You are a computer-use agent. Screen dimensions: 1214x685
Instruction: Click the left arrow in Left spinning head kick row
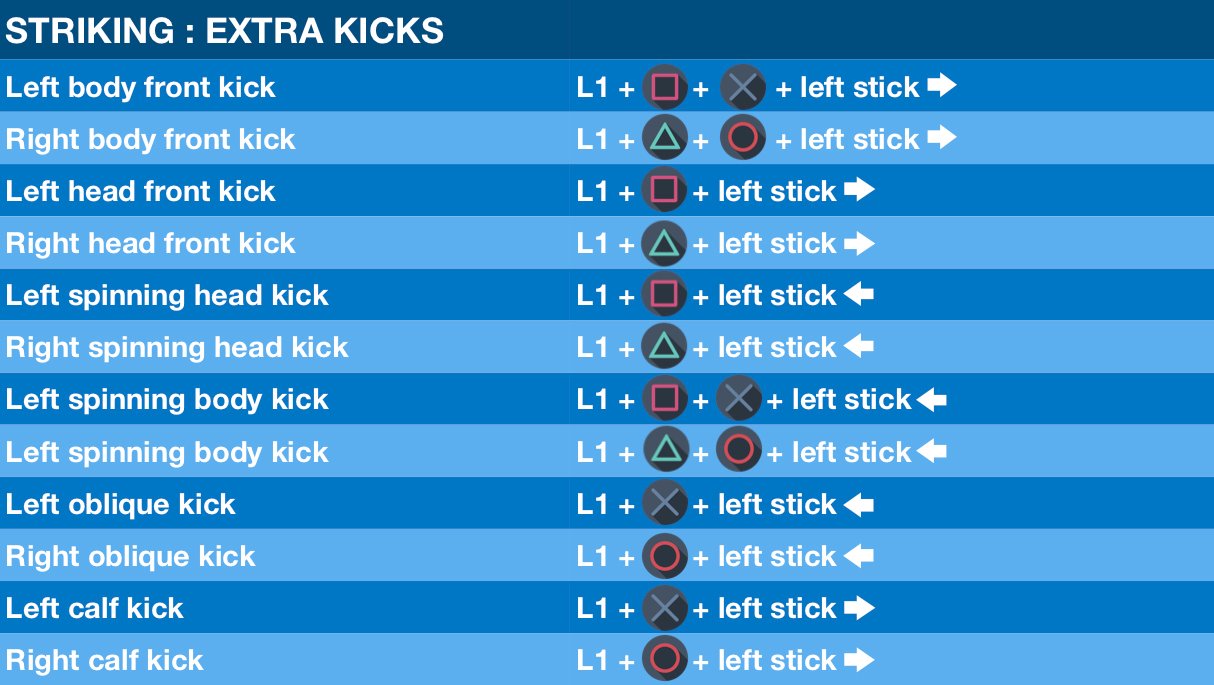859,295
